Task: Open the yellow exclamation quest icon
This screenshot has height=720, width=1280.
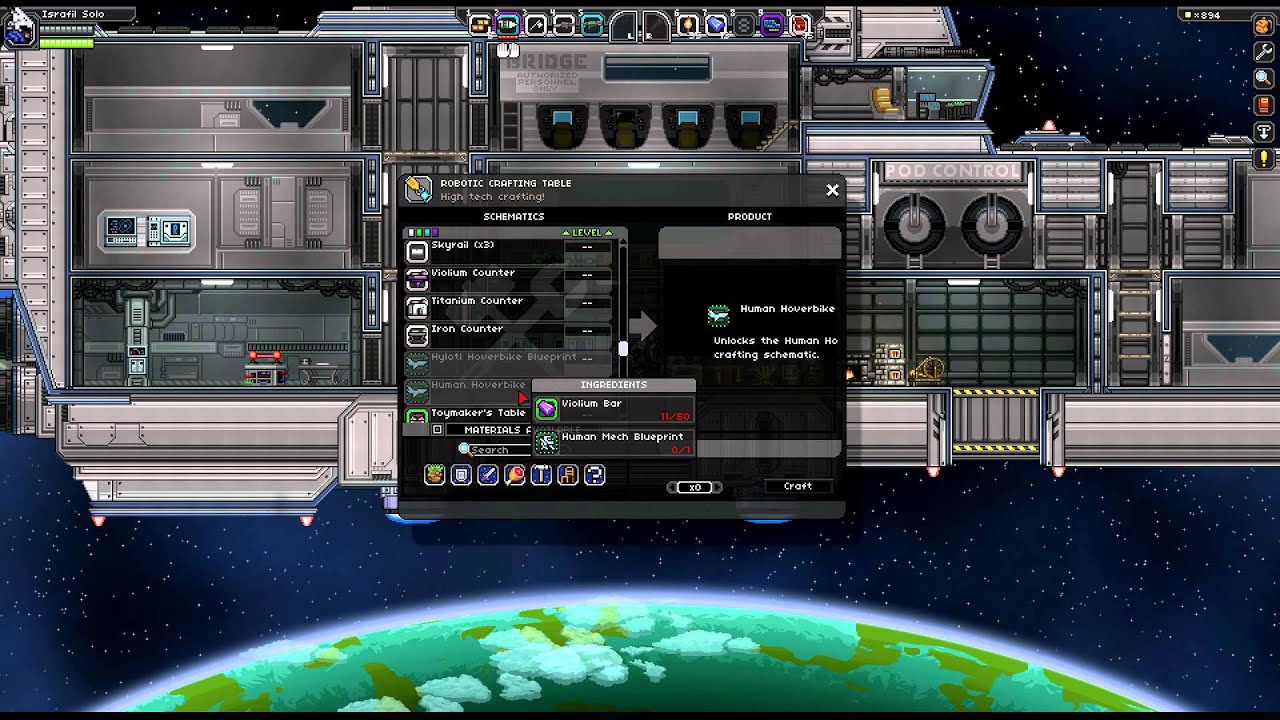Action: click(1263, 158)
